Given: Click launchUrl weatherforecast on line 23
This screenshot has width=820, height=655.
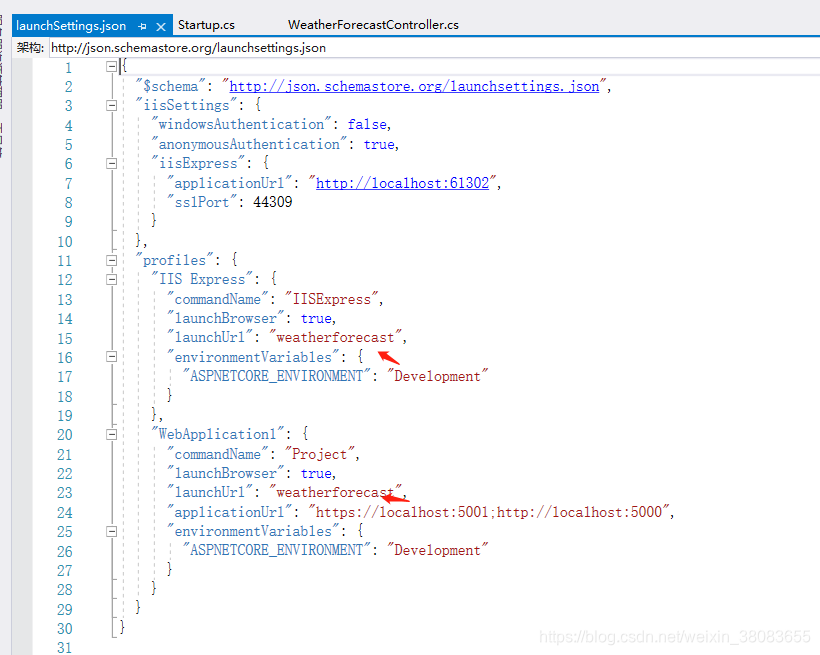Looking at the screenshot, I should click(335, 492).
